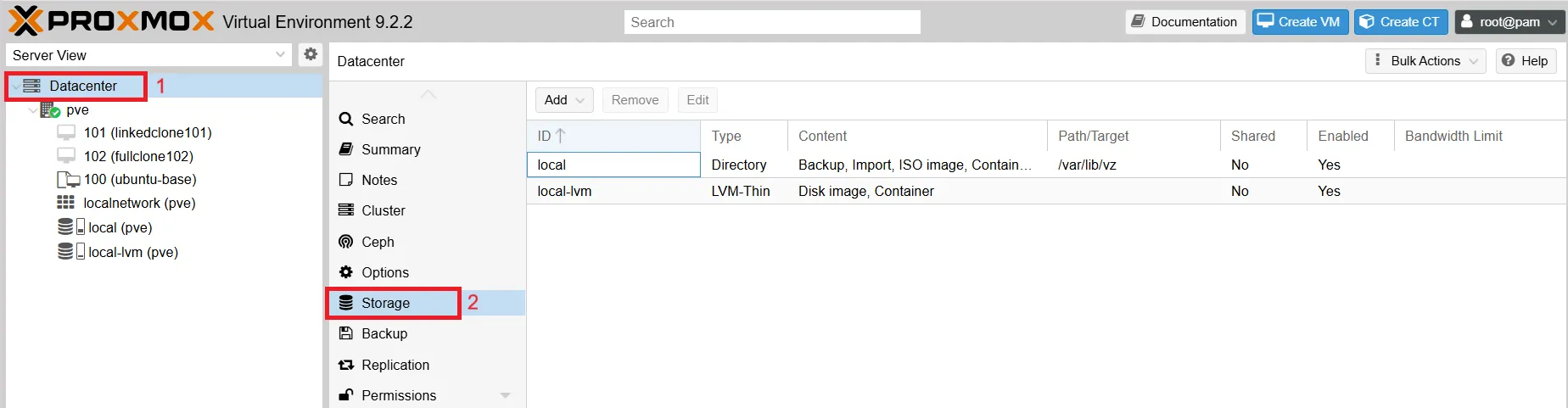Sort by the Path/Target column header
Image resolution: width=1568 pixels, height=408 pixels.
click(x=1134, y=136)
